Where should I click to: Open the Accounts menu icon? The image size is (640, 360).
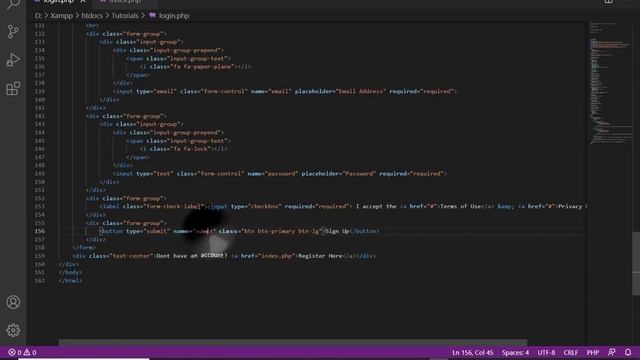point(13,302)
